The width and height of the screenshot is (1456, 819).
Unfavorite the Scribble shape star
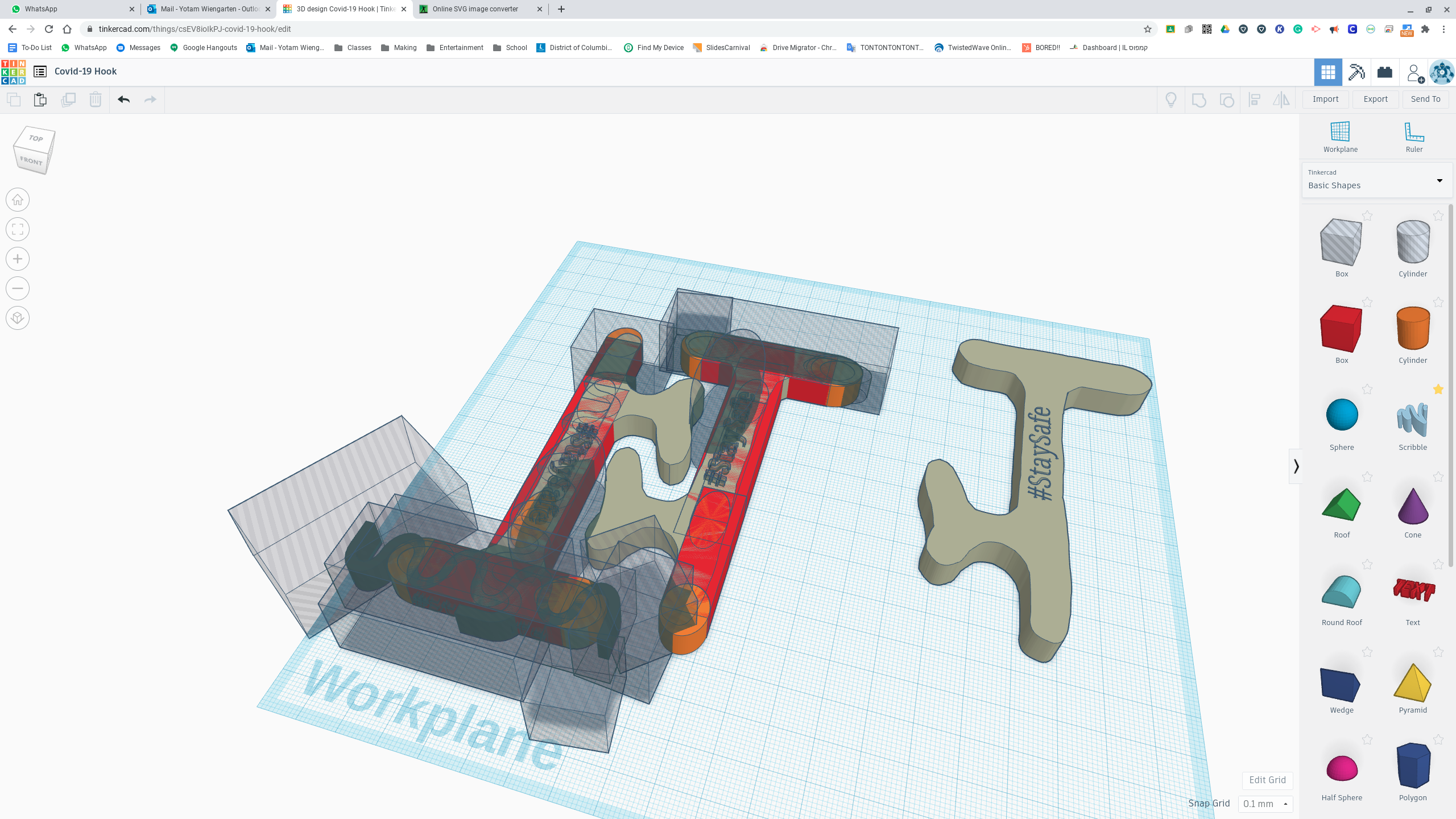tap(1438, 389)
